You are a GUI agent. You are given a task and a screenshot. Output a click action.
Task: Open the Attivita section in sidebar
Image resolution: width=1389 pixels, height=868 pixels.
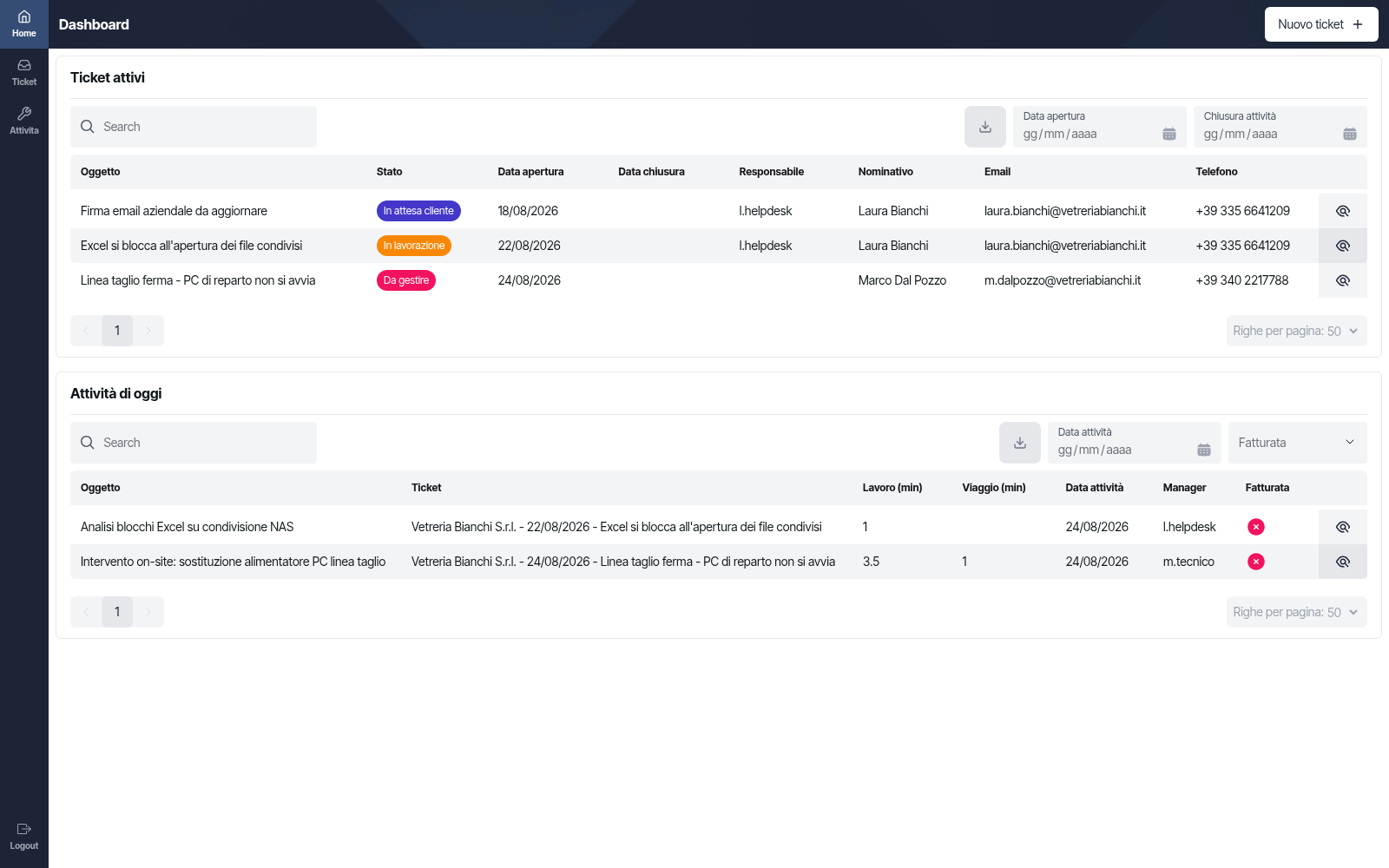click(24, 122)
